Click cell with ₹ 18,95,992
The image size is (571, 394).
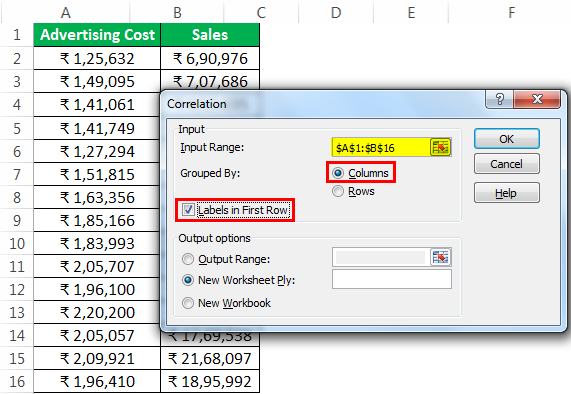tap(210, 381)
